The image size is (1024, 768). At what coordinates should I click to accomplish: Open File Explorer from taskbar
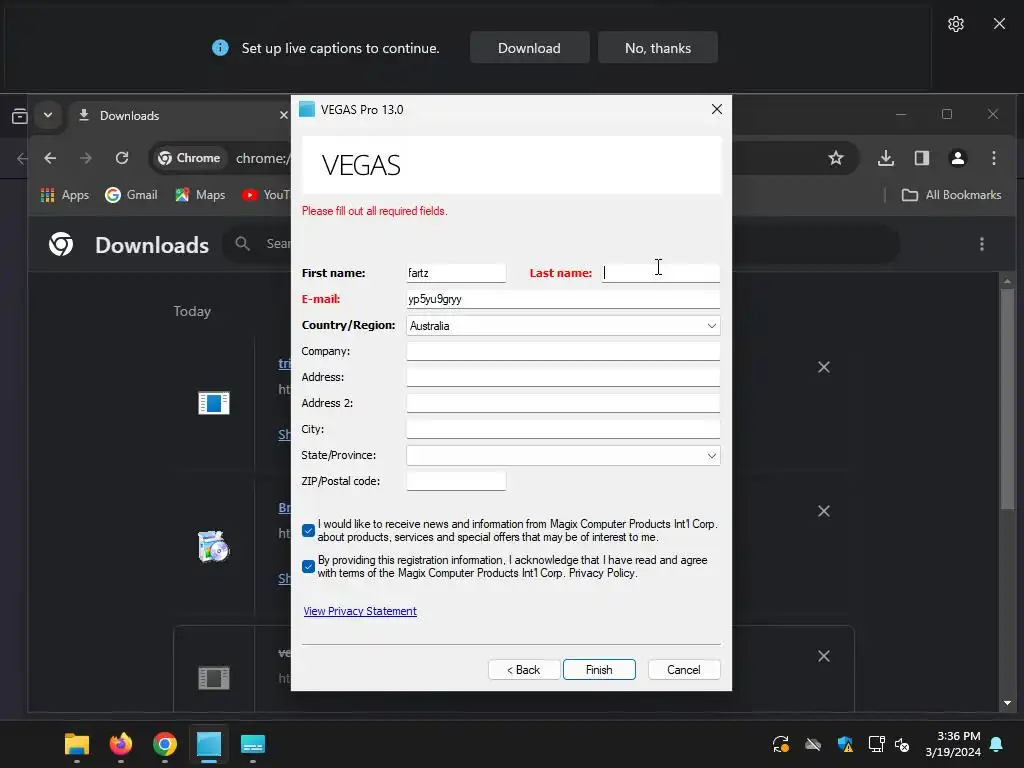[x=77, y=744]
